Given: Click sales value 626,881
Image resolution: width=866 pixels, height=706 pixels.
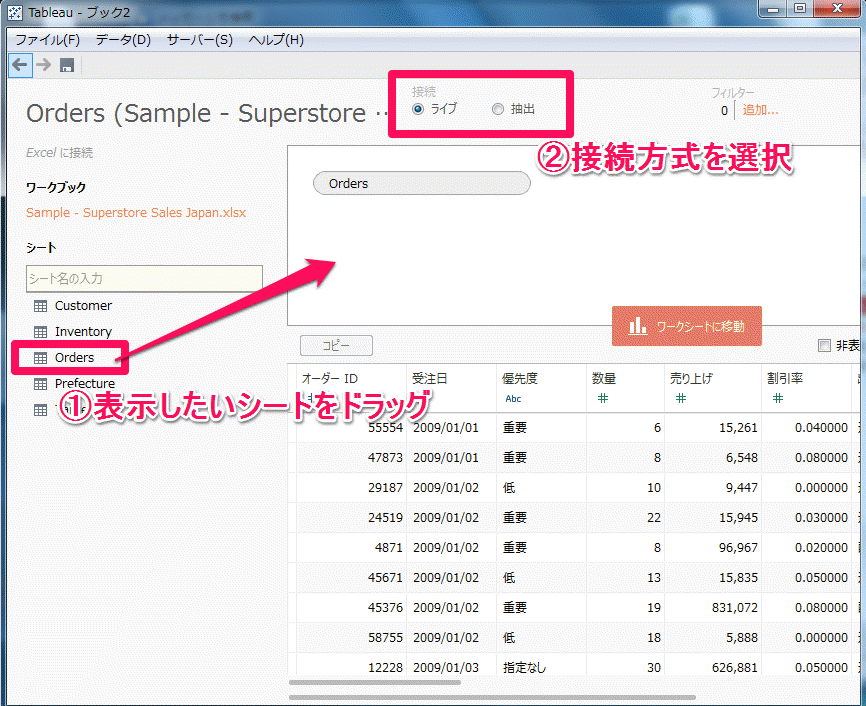Looking at the screenshot, I should 735,667.
